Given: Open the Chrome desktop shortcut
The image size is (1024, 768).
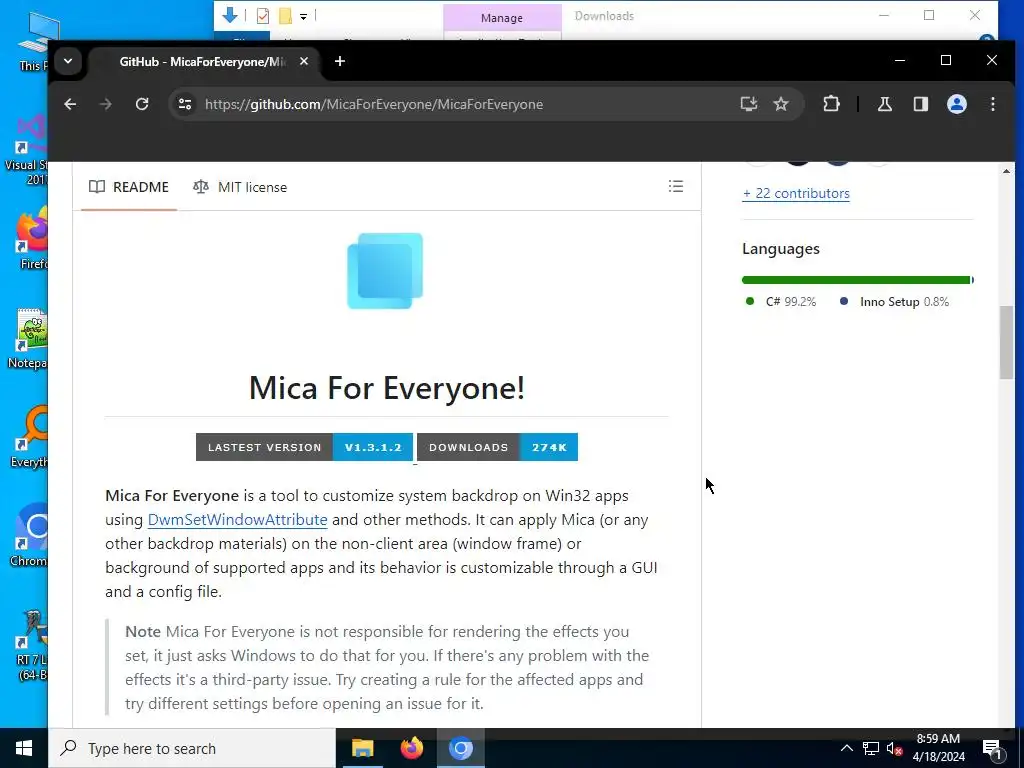Looking at the screenshot, I should pyautogui.click(x=30, y=536).
